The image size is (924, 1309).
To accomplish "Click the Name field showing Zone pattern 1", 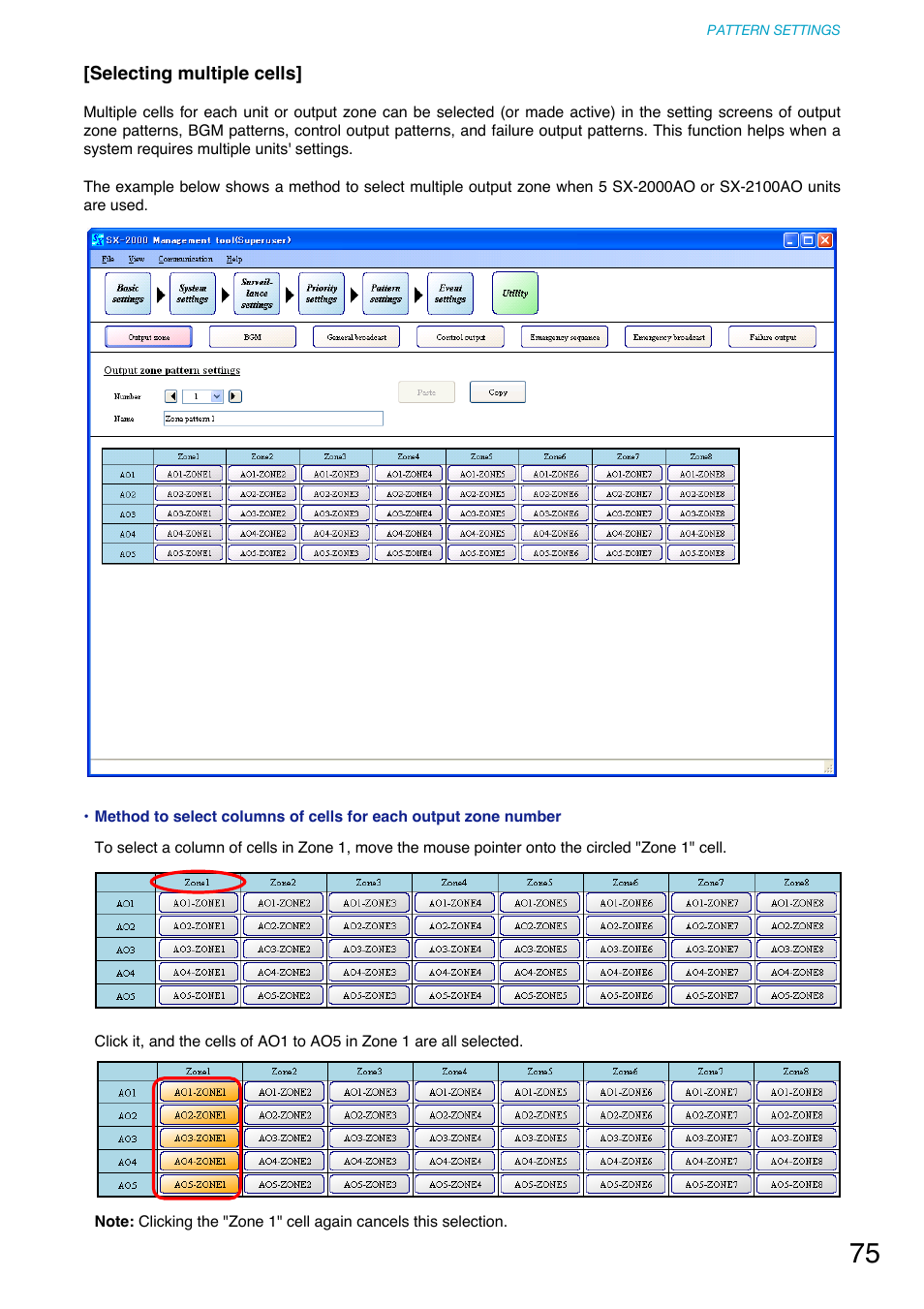I will [x=273, y=419].
